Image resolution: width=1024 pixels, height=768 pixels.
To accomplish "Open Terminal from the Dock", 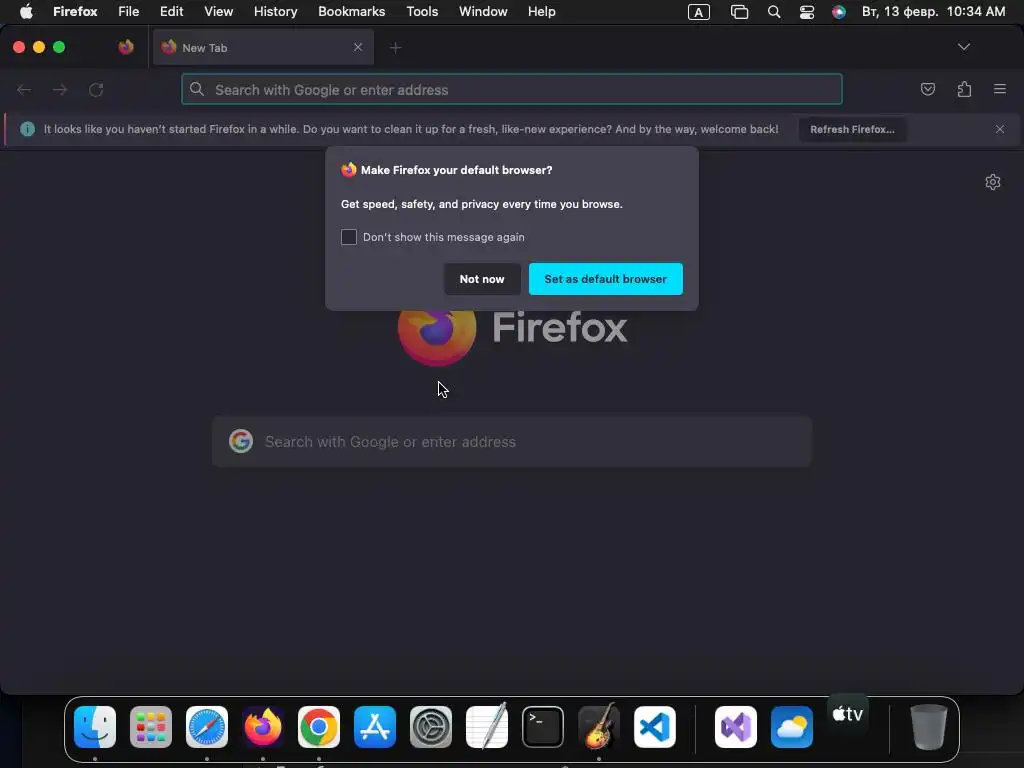I will pyautogui.click(x=543, y=727).
